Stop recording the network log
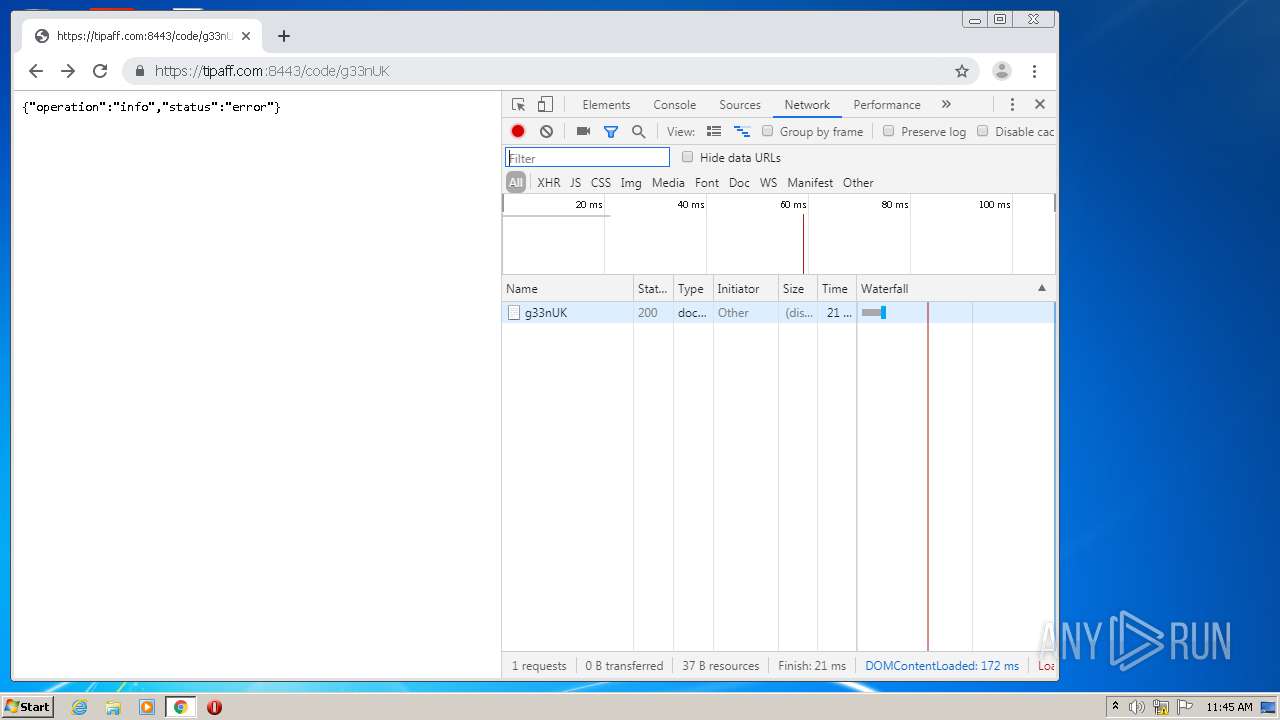 click(x=518, y=131)
